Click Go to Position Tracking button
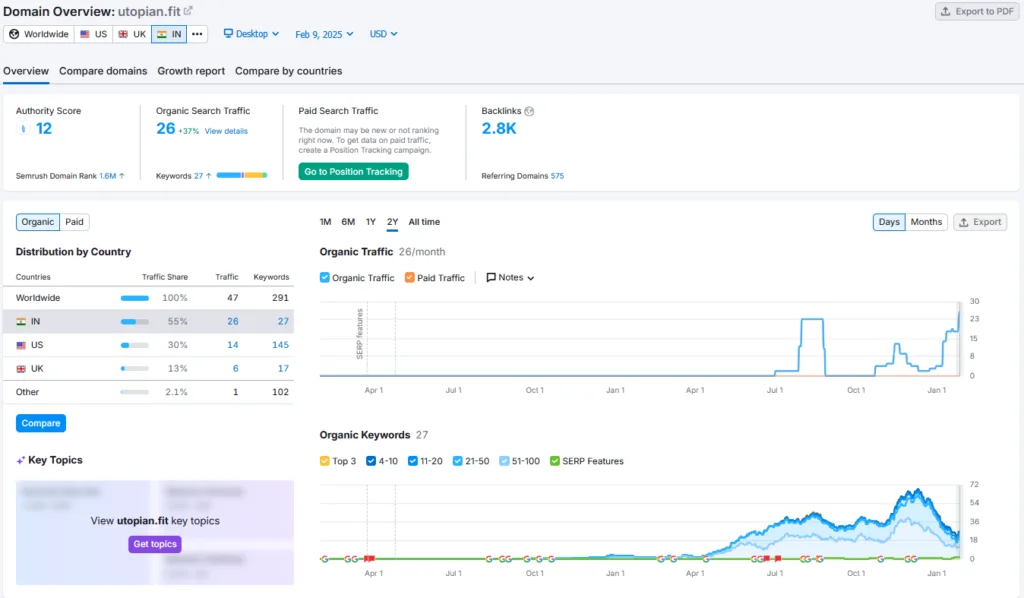 click(353, 172)
